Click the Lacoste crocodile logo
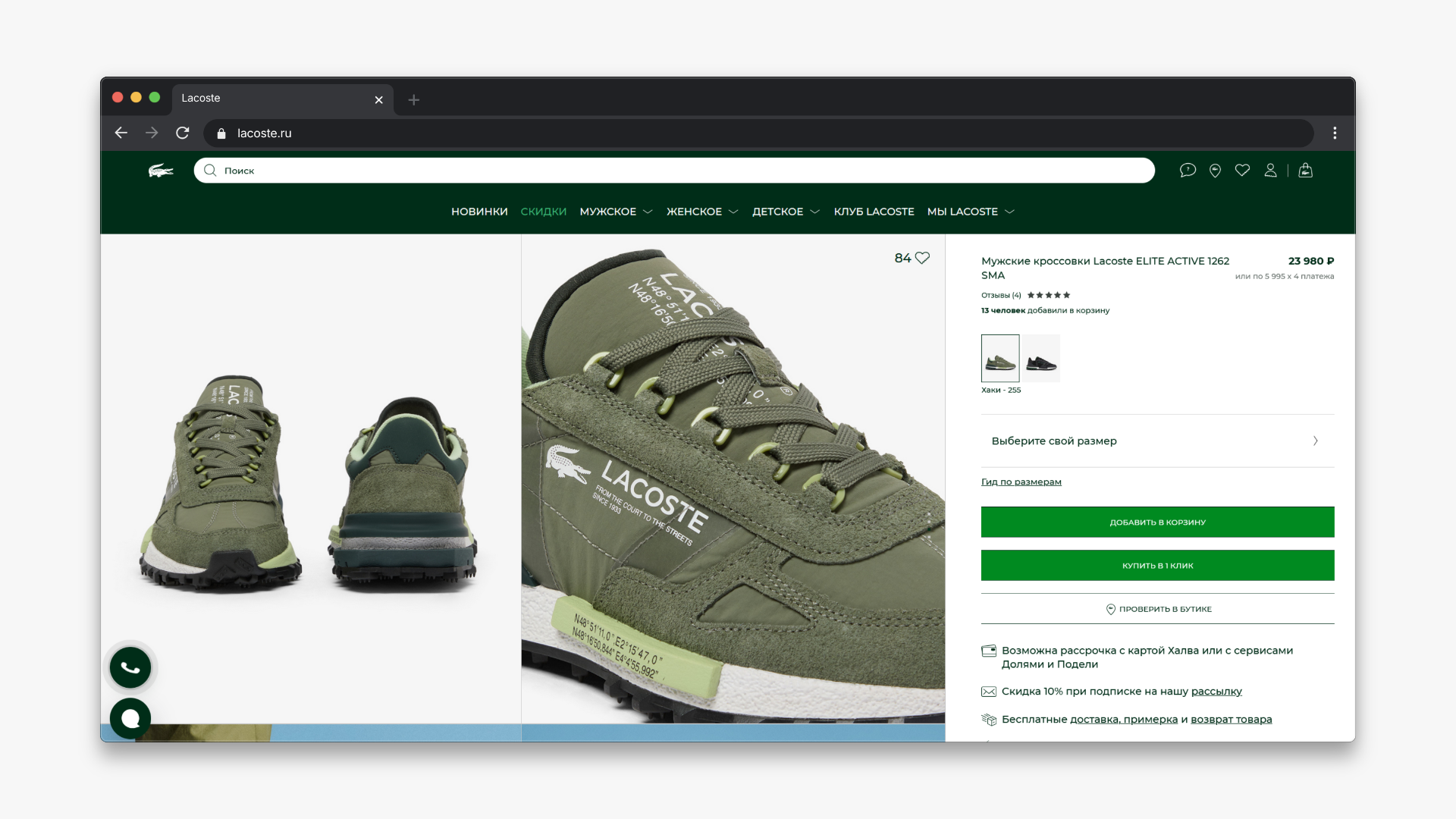The image size is (1456, 819). pyautogui.click(x=161, y=171)
